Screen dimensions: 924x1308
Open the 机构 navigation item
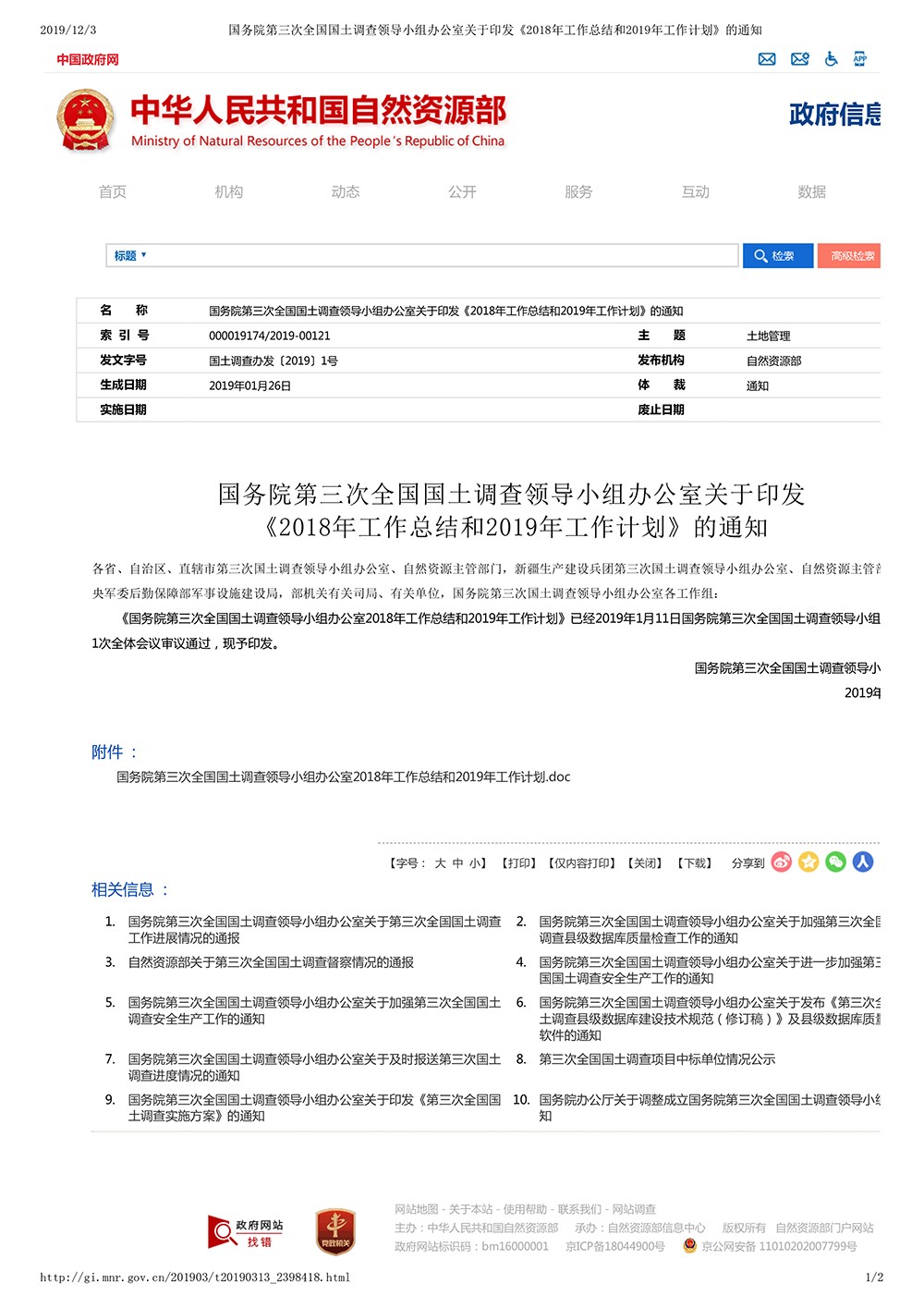pyautogui.click(x=229, y=191)
